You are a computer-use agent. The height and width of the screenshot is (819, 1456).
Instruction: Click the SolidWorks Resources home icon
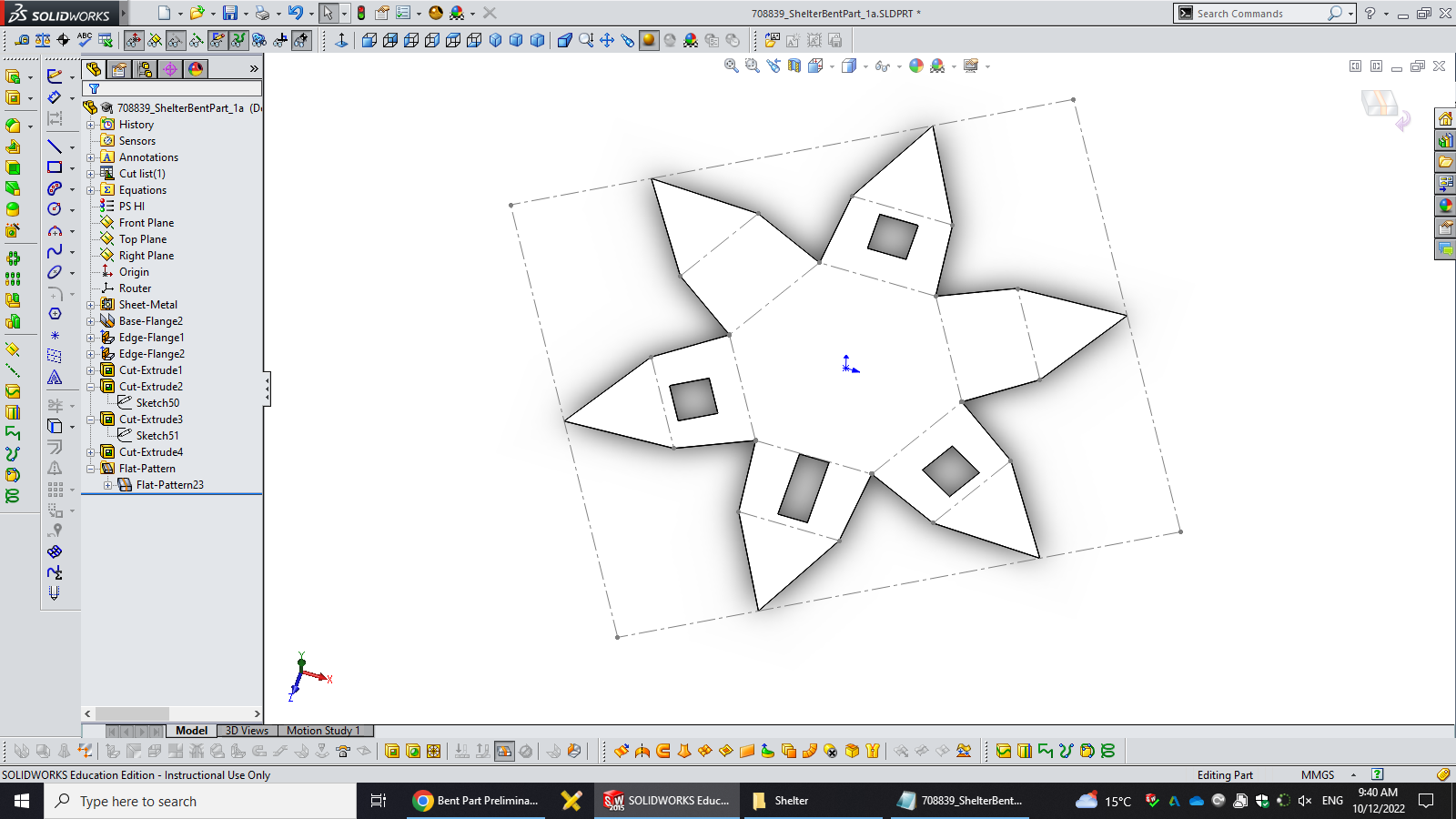(1445, 118)
